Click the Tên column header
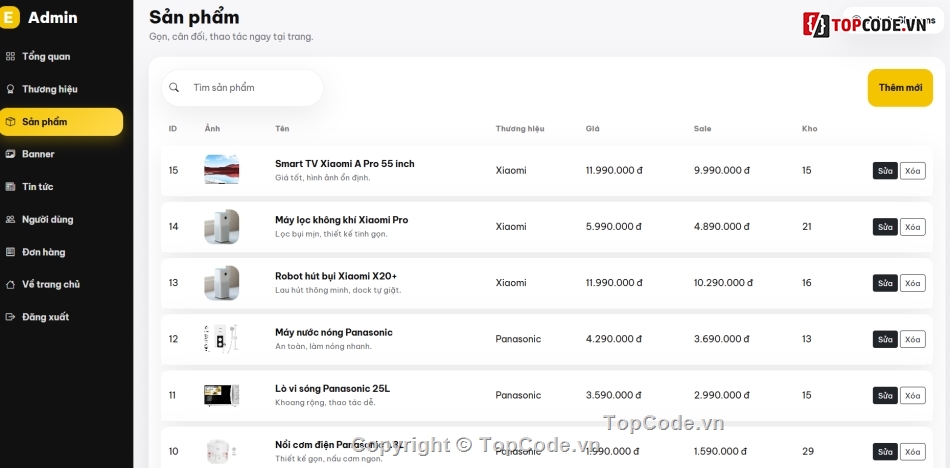The image size is (950, 468). click(x=282, y=129)
